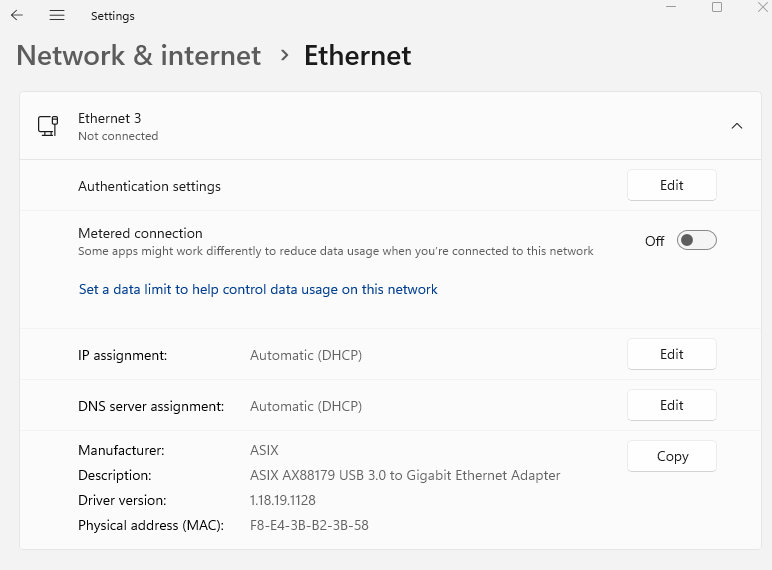This screenshot has height=570, width=772.
Task: Open the hamburger navigation menu
Action: coord(57,16)
